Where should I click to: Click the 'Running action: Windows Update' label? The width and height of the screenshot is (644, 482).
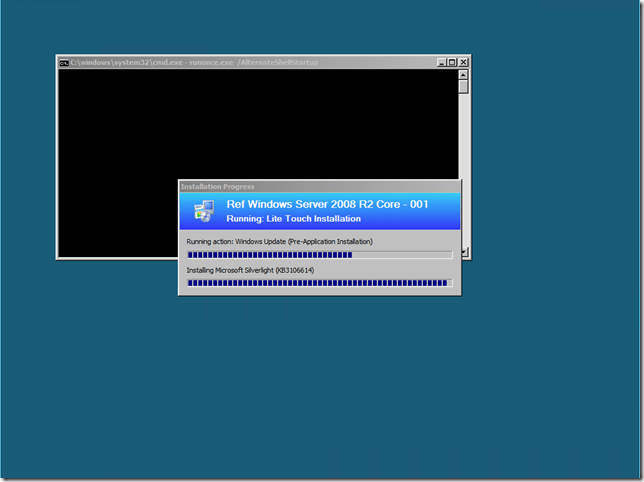pyautogui.click(x=279, y=242)
